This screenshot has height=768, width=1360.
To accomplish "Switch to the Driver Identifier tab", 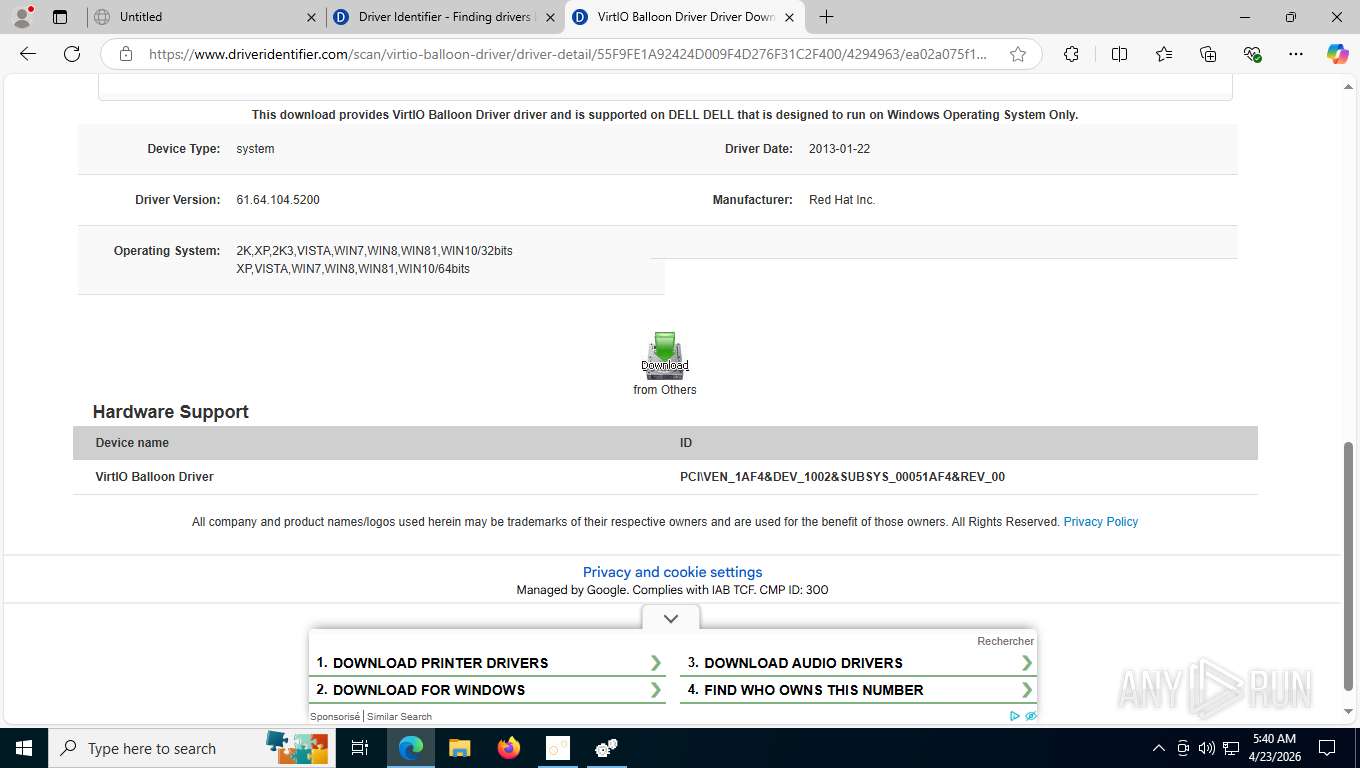I will pyautogui.click(x=445, y=17).
